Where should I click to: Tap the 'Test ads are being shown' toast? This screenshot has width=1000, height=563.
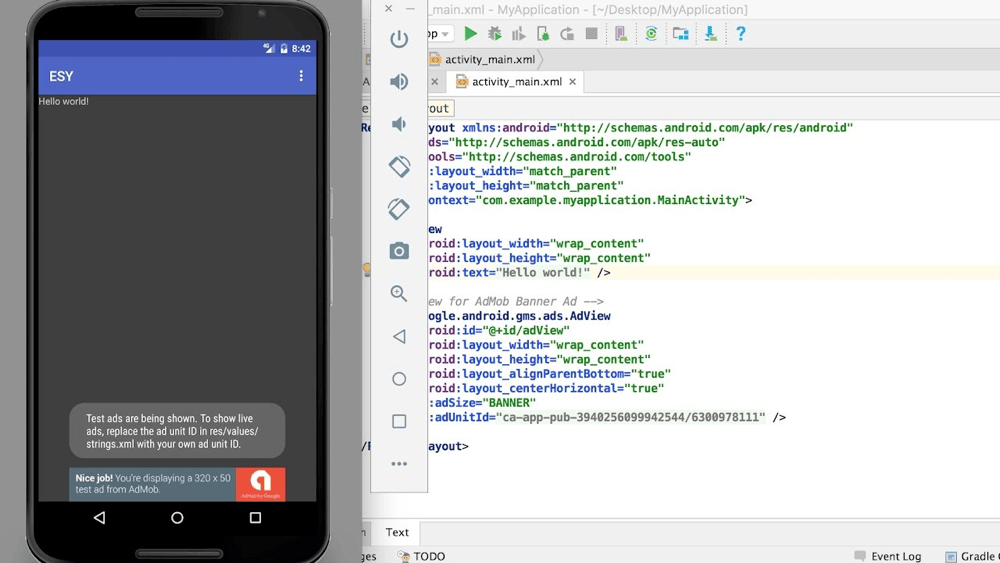tap(177, 430)
